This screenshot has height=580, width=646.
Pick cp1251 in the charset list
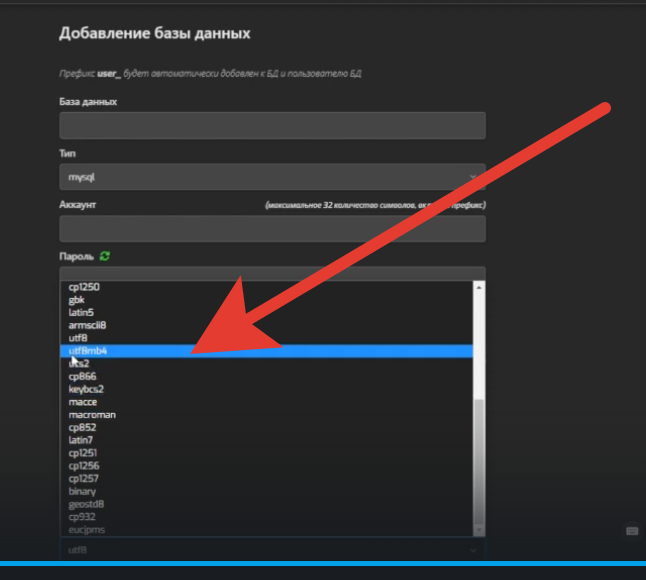click(x=83, y=453)
